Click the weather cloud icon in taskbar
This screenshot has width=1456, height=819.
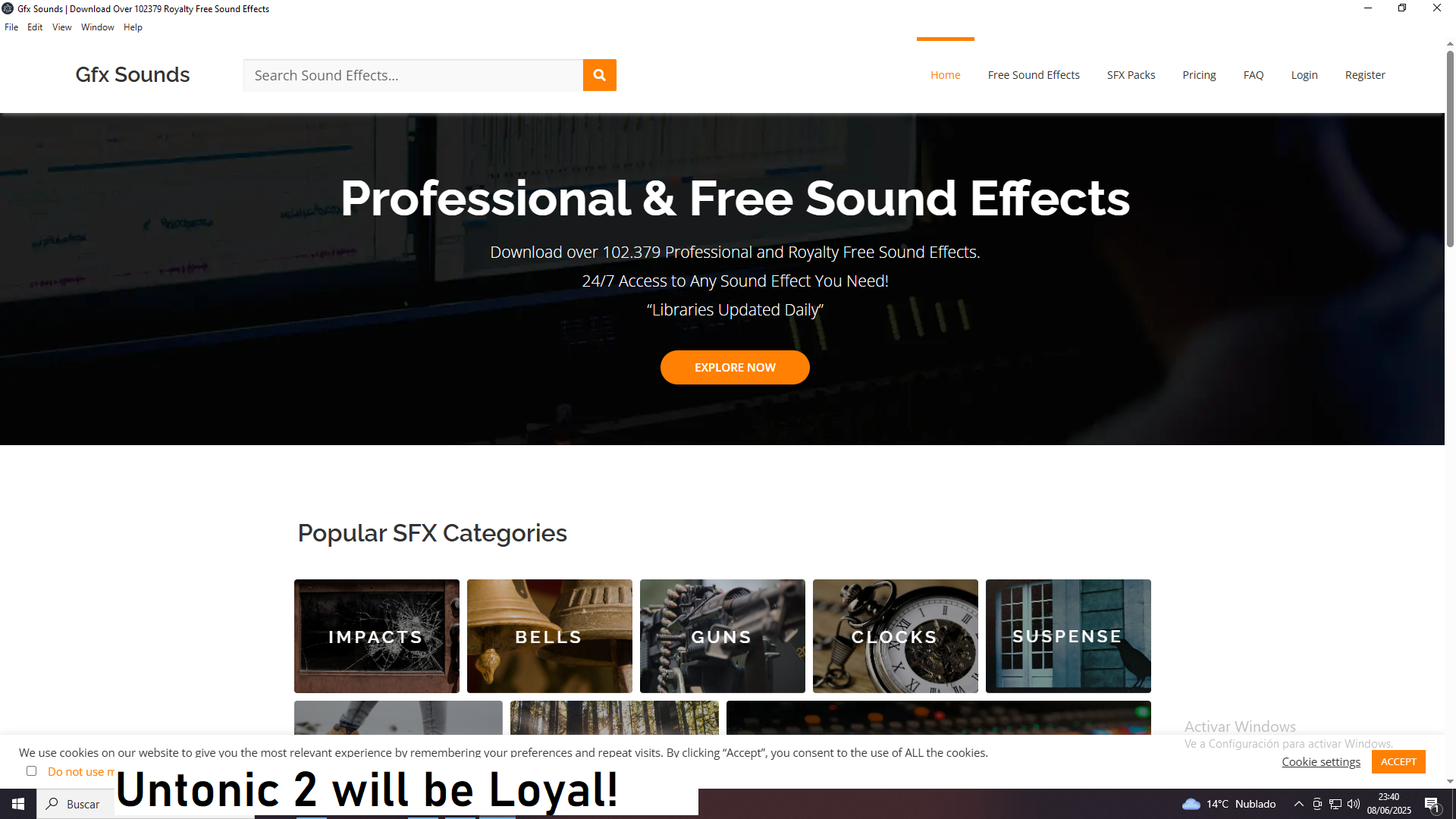(1191, 804)
